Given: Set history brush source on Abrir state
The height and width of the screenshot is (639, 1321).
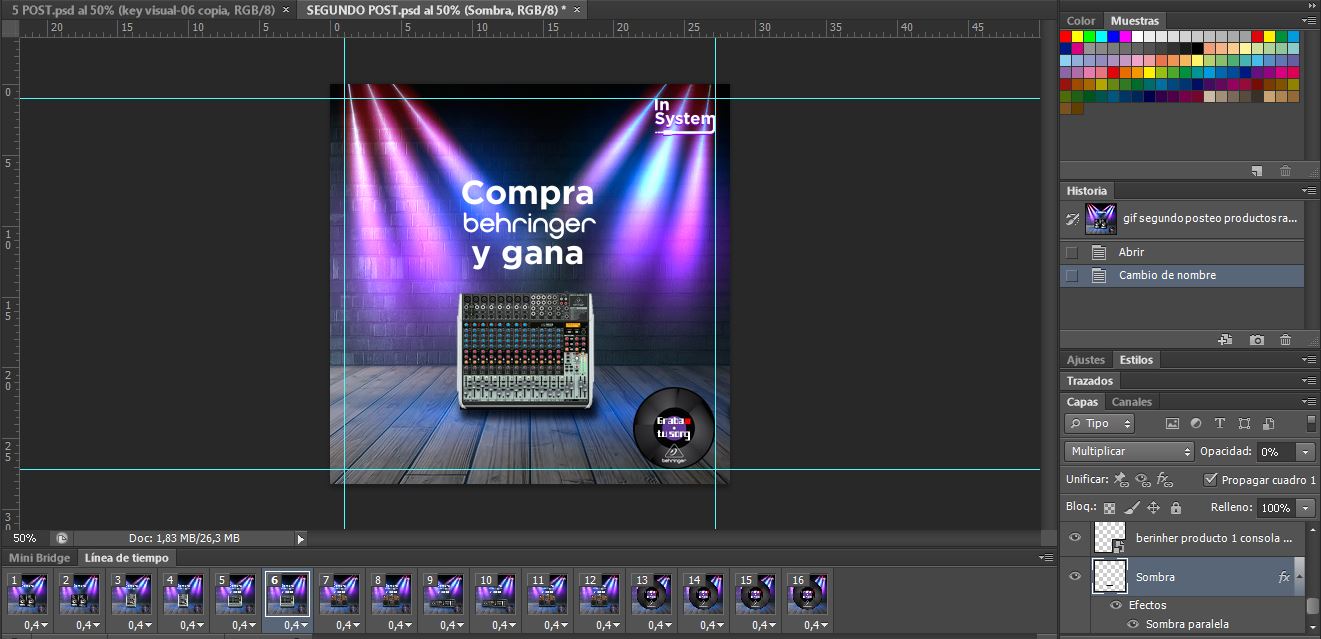Looking at the screenshot, I should pos(1072,252).
